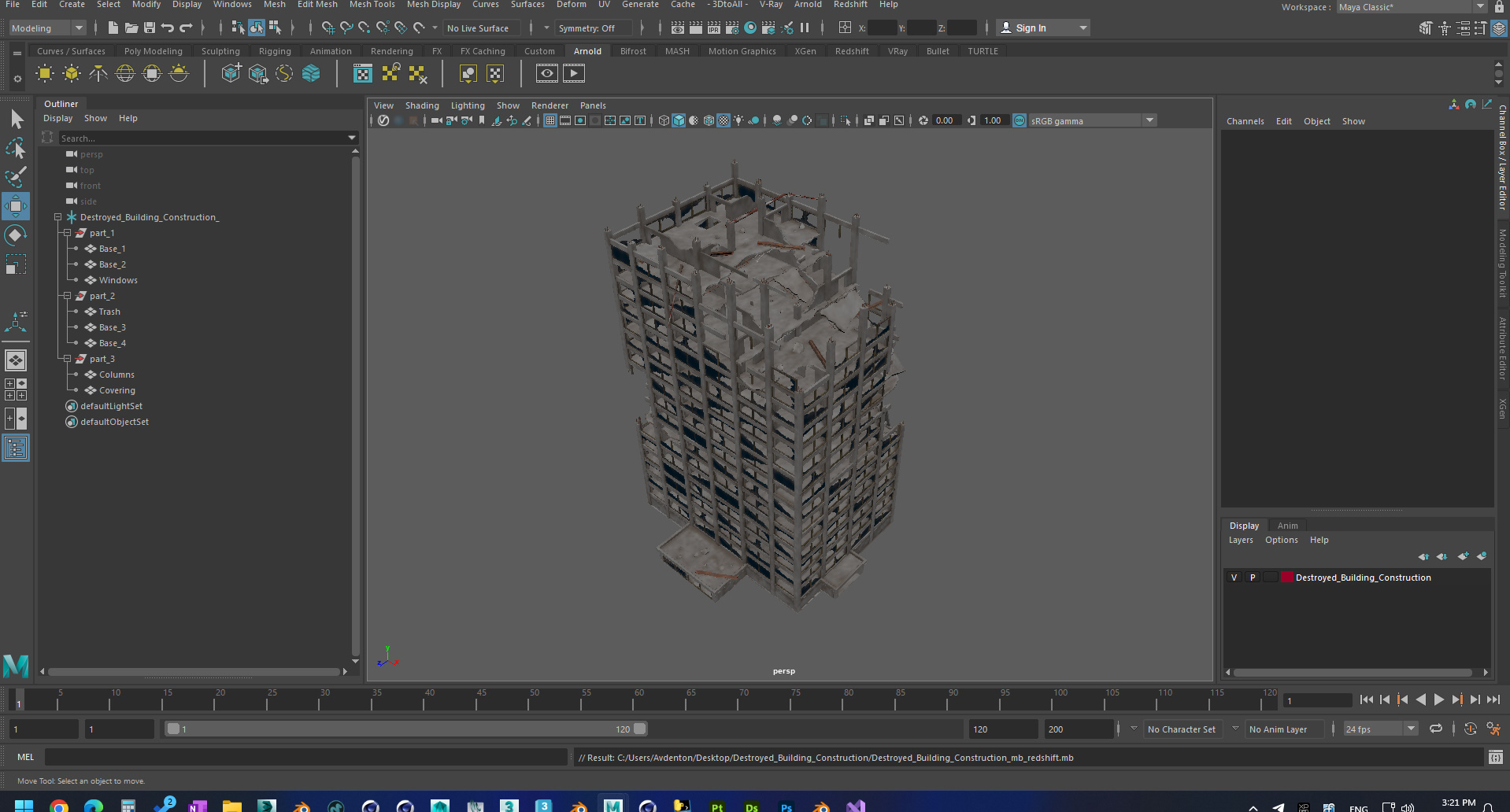The width and height of the screenshot is (1510, 812).
Task: Toggle playback P for Destroyed_Building_Construction layer
Action: (1253, 578)
